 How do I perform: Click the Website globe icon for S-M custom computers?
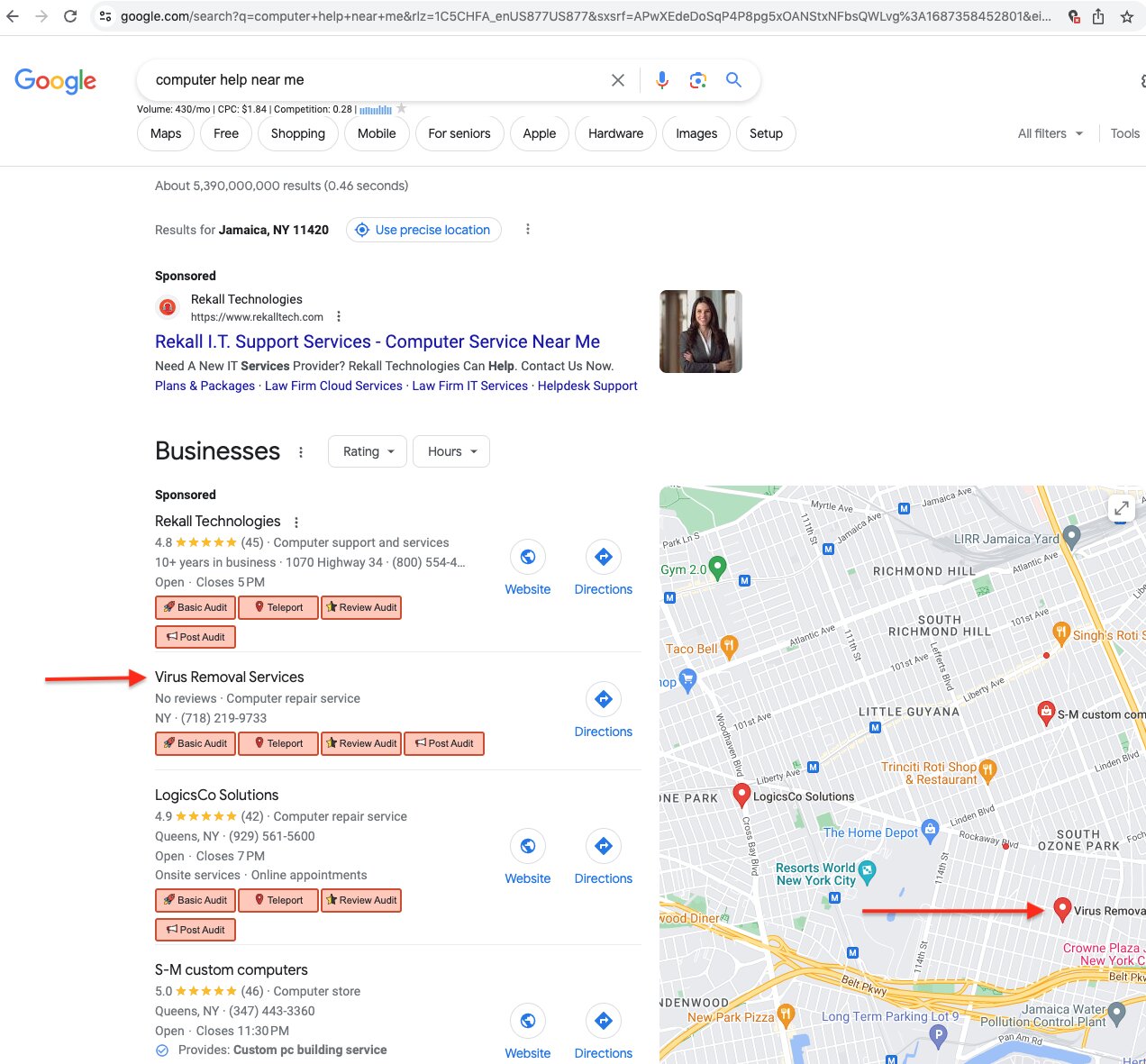(x=528, y=1021)
